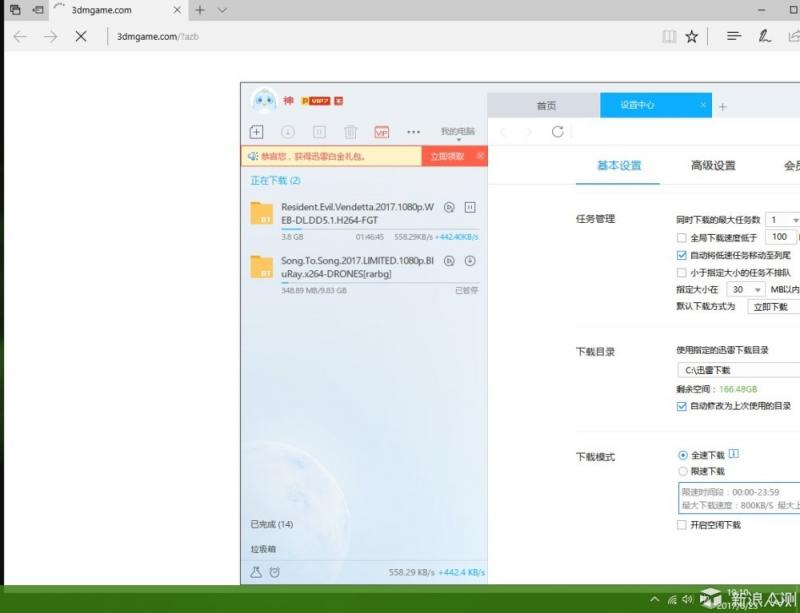The height and width of the screenshot is (613, 800).
Task: Select 限速下载 radio button
Action: [683, 471]
